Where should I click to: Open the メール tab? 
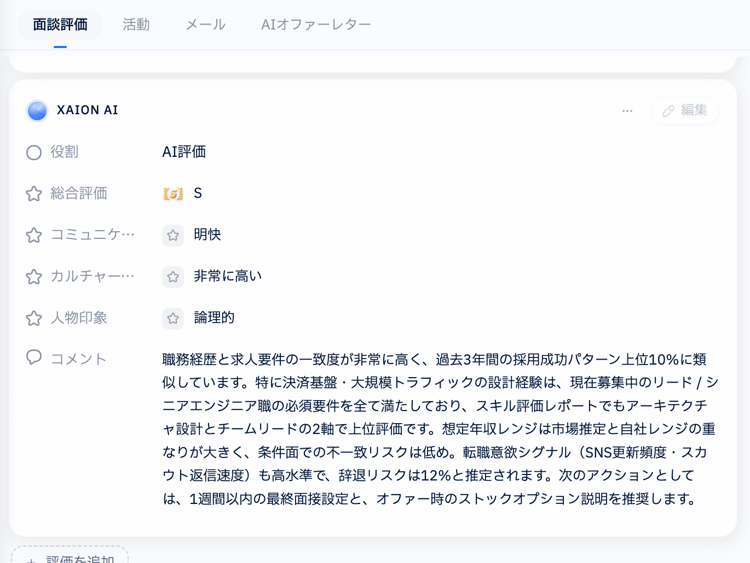click(205, 24)
